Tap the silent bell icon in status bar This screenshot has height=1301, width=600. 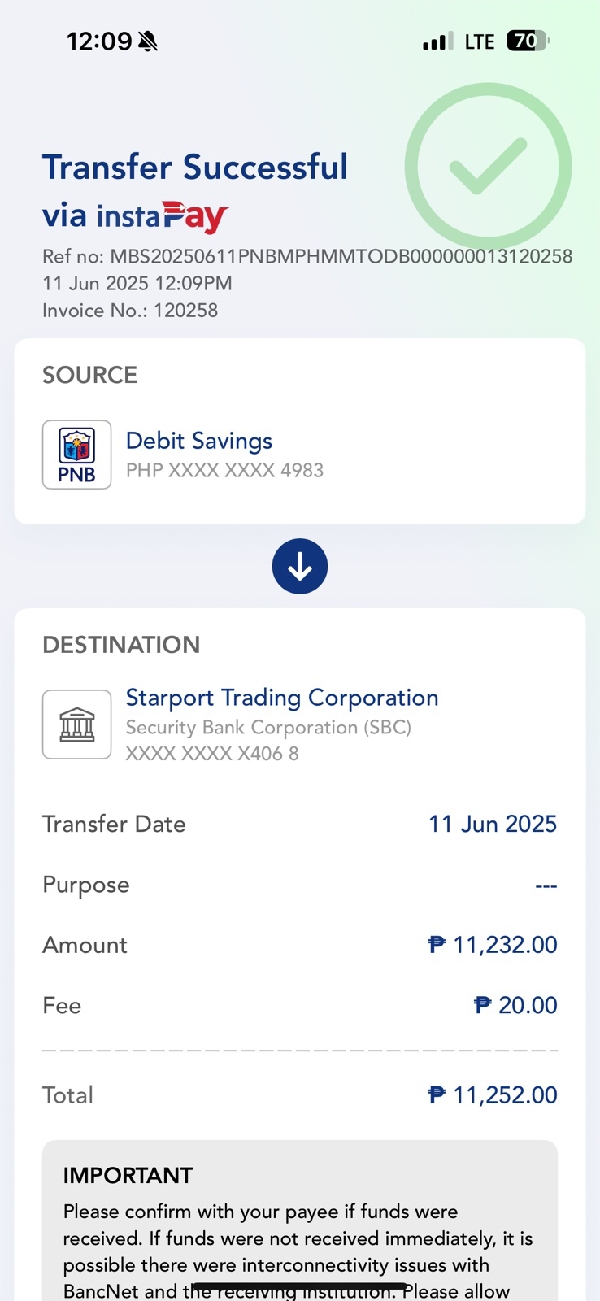[149, 41]
